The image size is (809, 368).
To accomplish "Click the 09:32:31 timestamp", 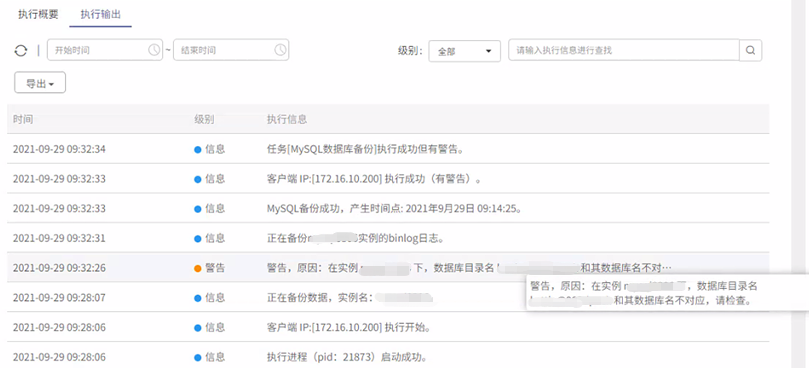I will (x=59, y=238).
